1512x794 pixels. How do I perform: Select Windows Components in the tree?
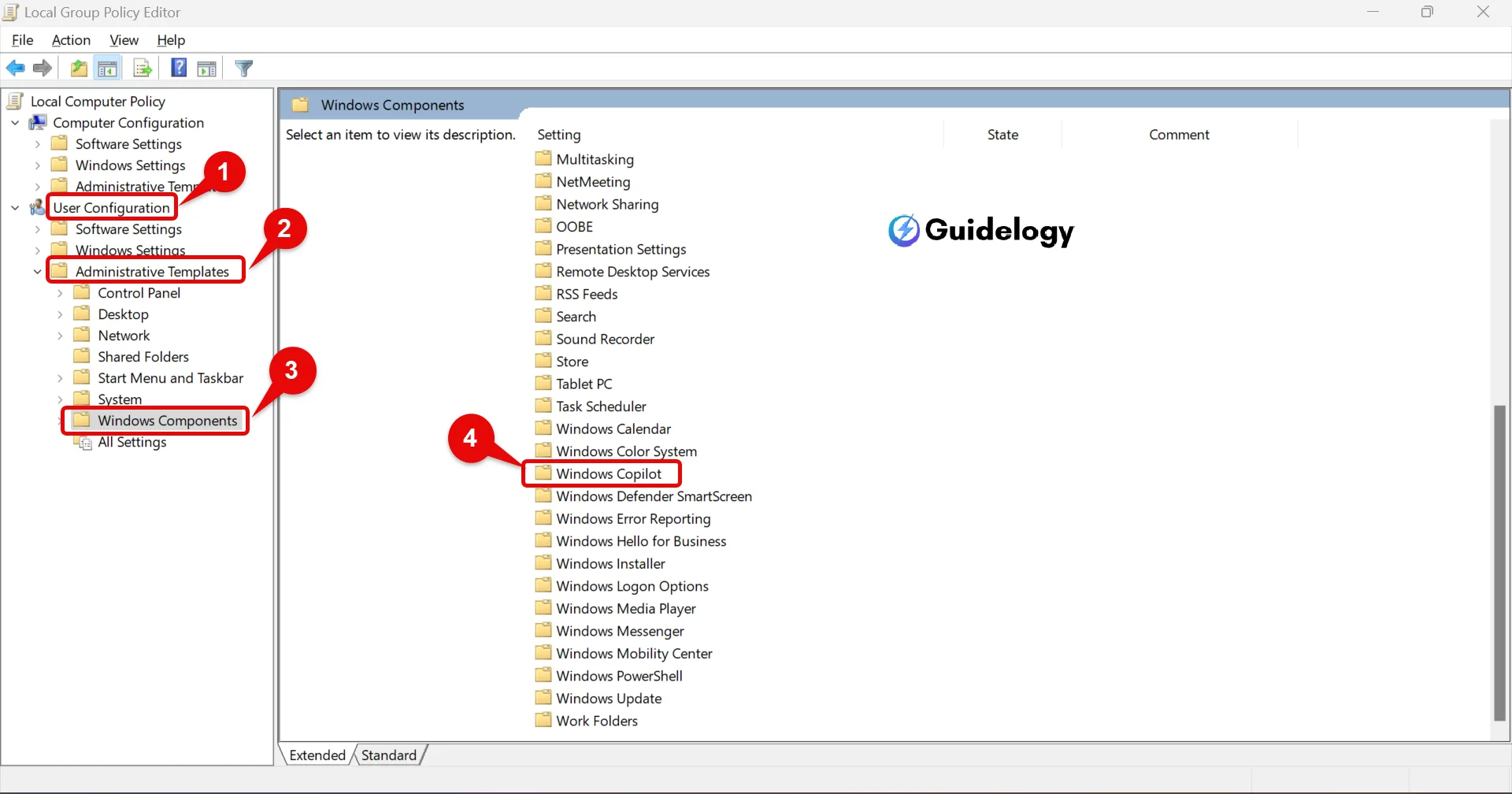[167, 421]
